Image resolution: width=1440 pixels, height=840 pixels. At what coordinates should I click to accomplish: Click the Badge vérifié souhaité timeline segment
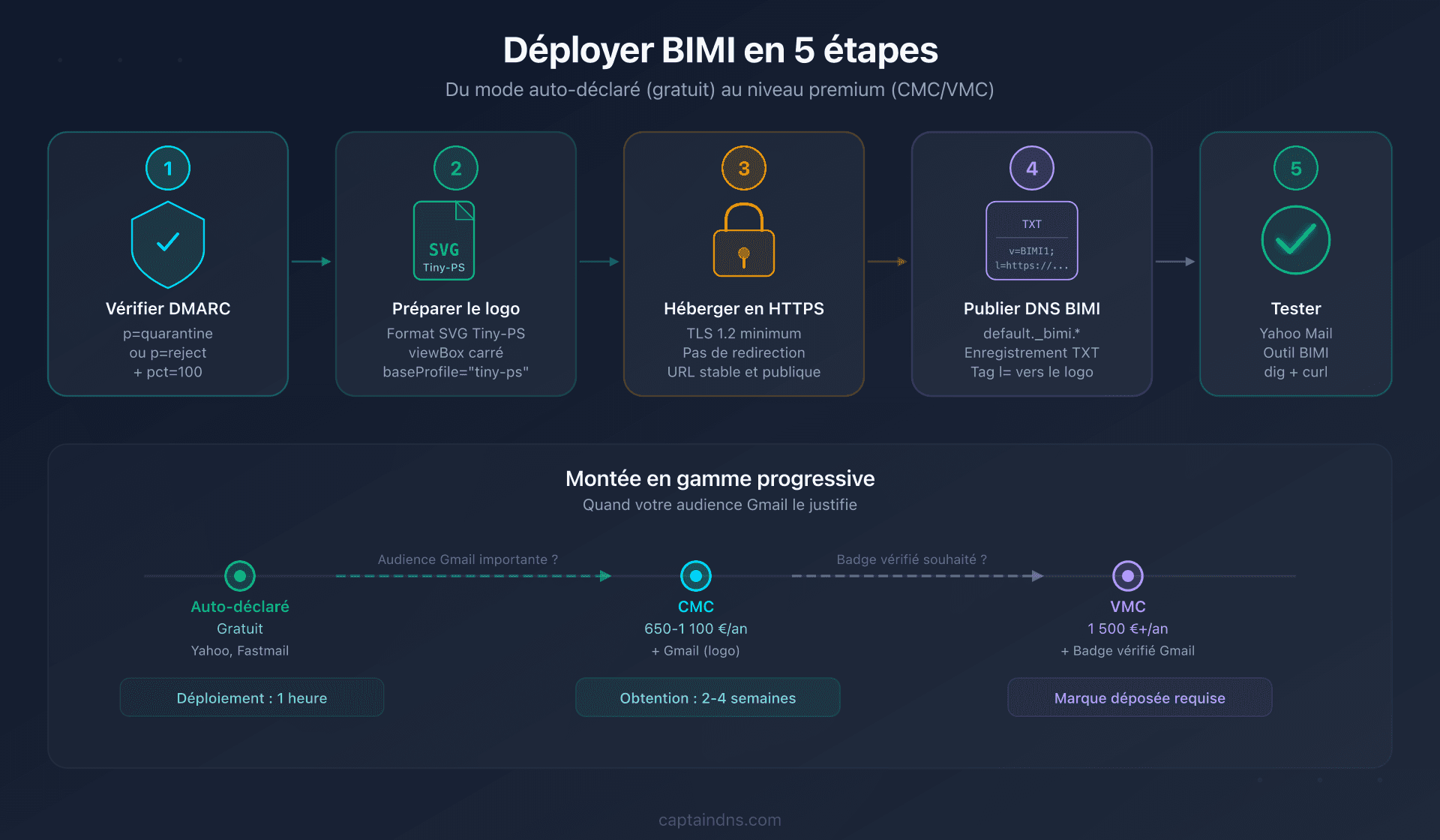point(911,575)
